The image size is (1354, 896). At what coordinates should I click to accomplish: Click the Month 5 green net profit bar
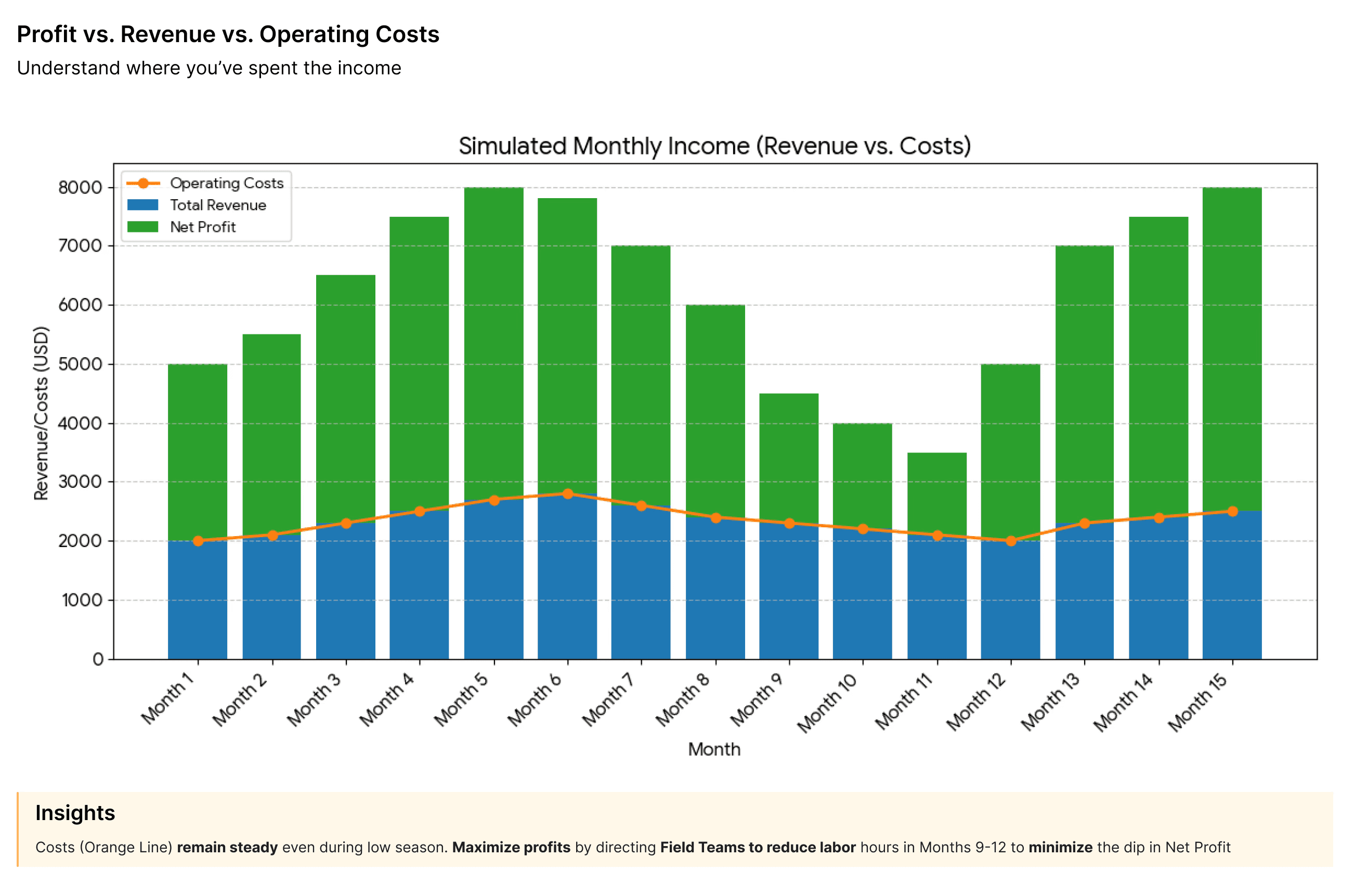pos(494,343)
